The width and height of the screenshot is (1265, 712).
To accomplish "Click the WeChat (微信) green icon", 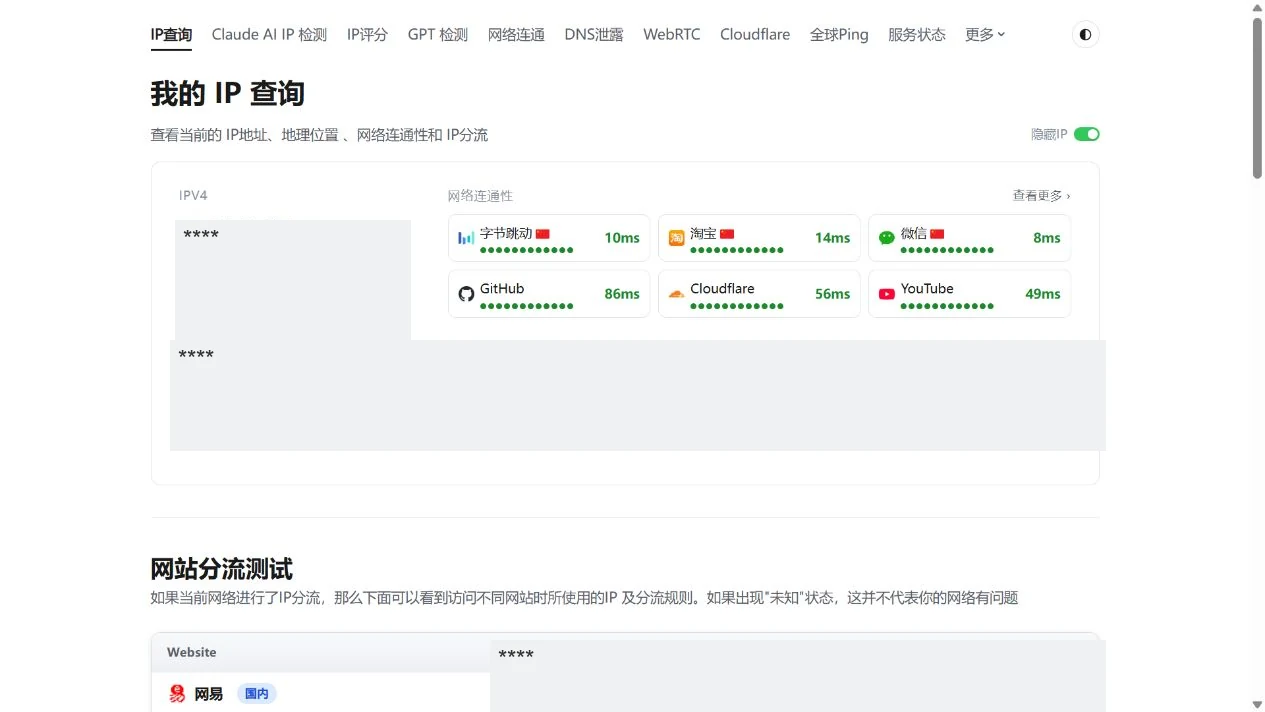I will pos(887,238).
